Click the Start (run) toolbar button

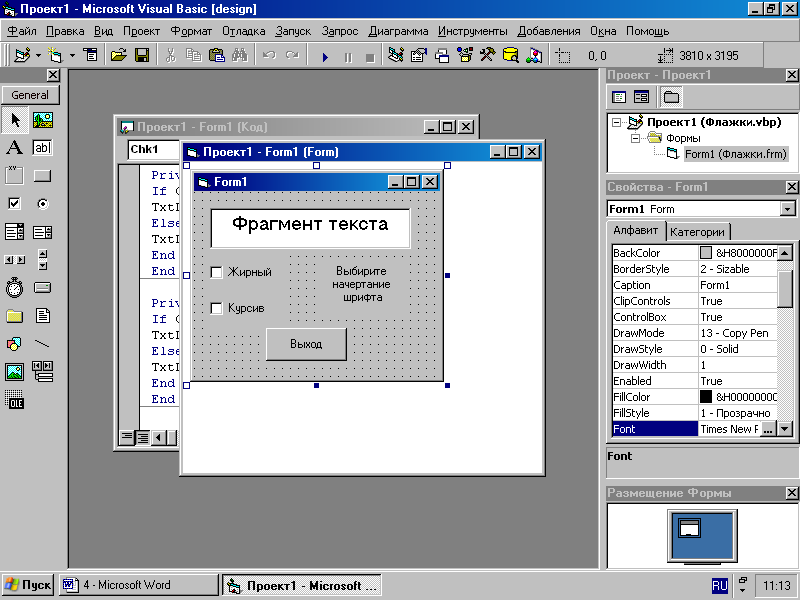[325, 57]
